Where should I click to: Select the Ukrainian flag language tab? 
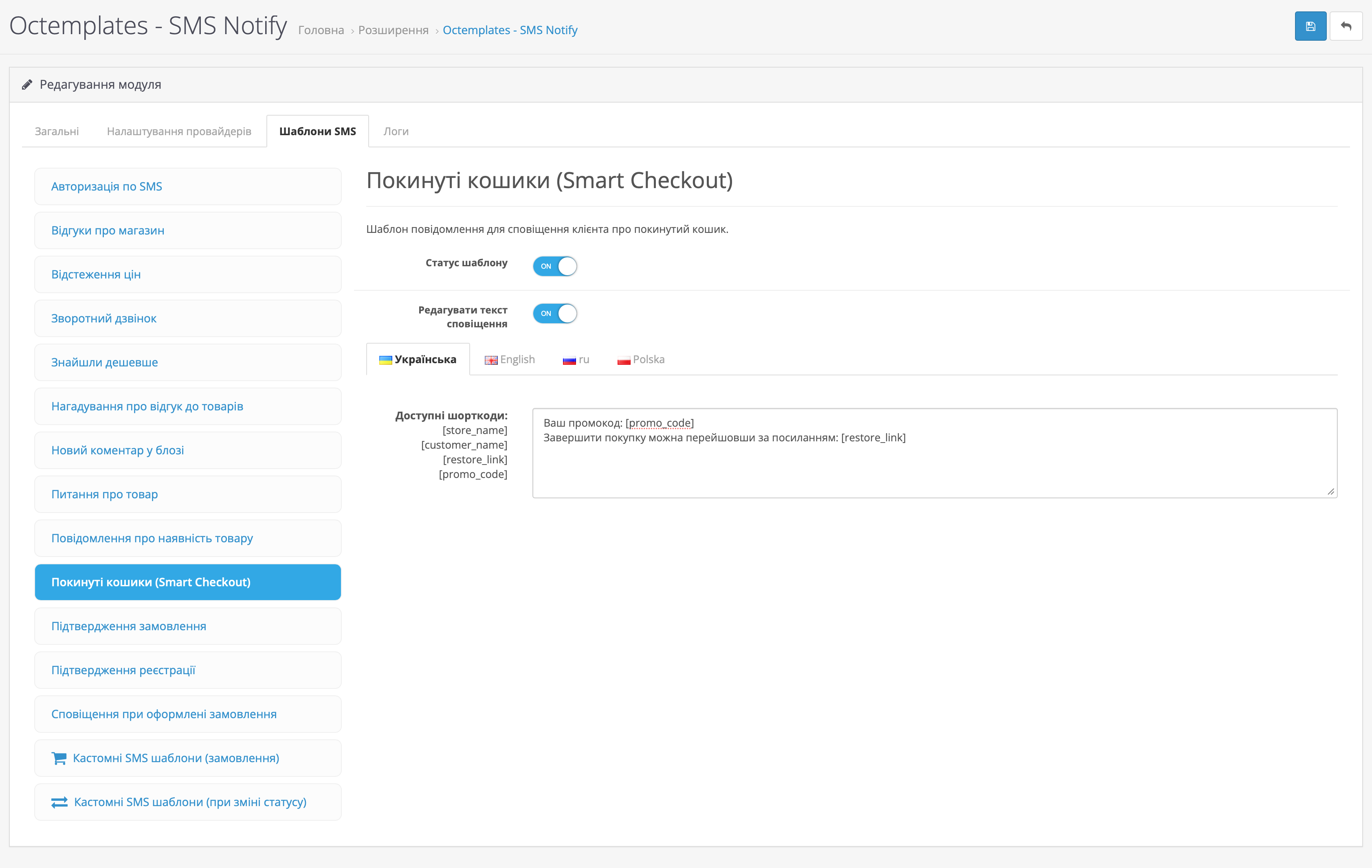pos(418,359)
